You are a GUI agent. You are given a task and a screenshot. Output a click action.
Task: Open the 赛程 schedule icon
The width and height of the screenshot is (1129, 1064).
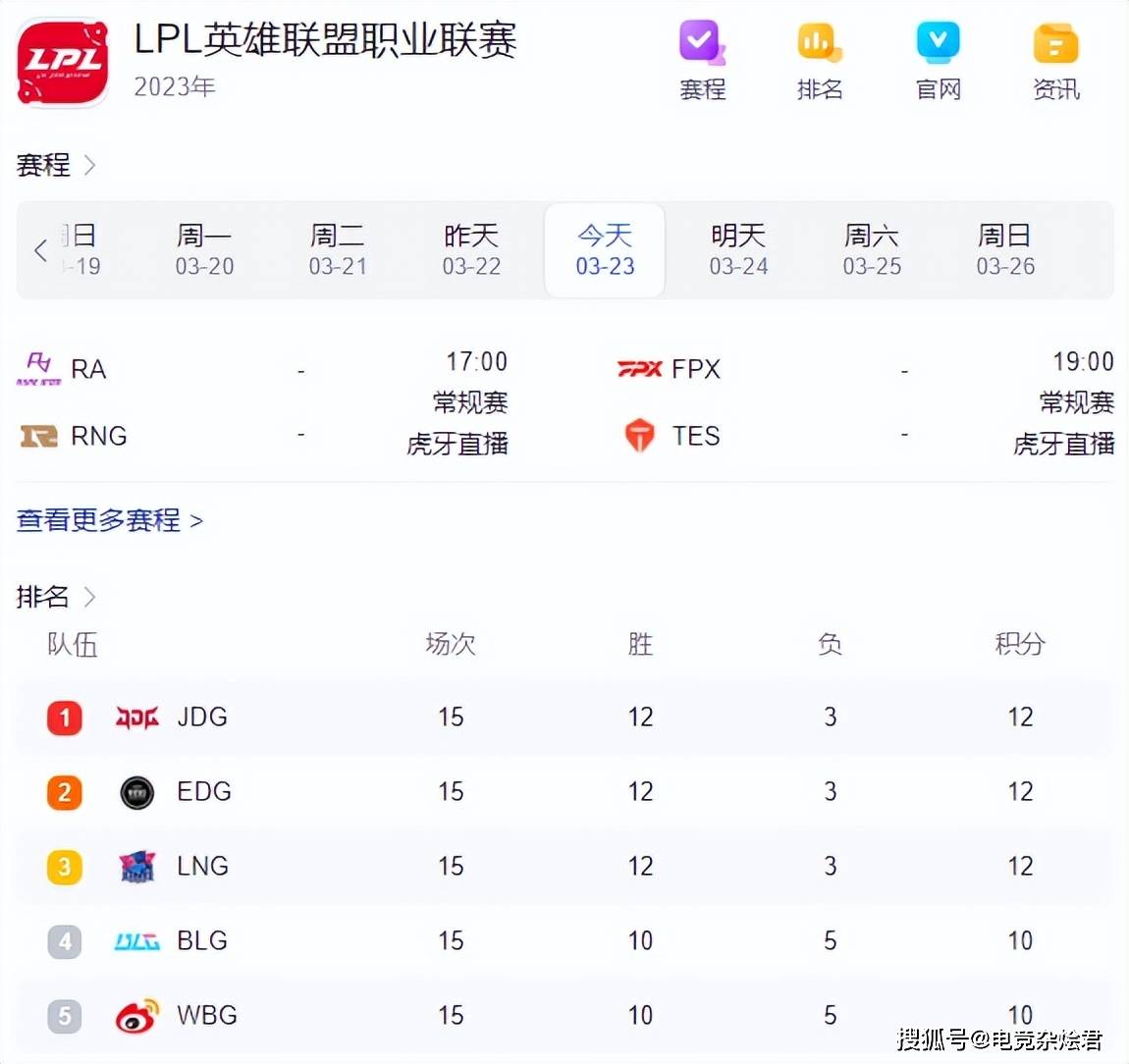pos(702,45)
